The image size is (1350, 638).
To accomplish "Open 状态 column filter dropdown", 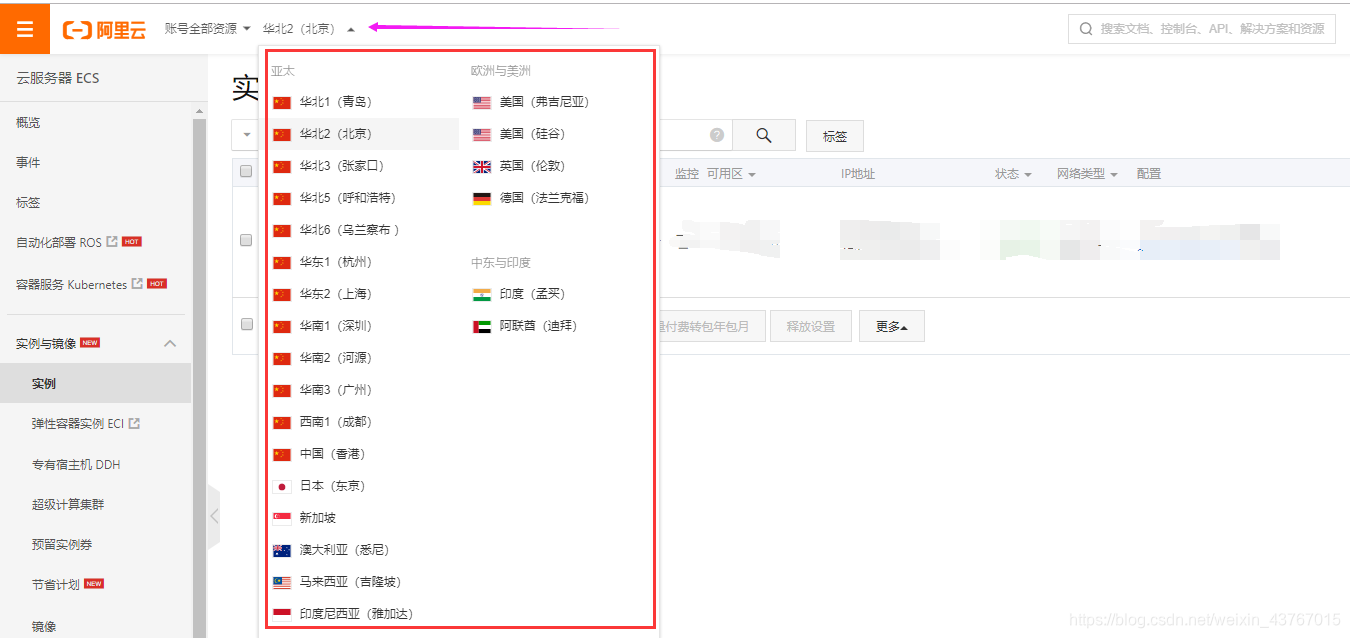I will coord(1013,174).
